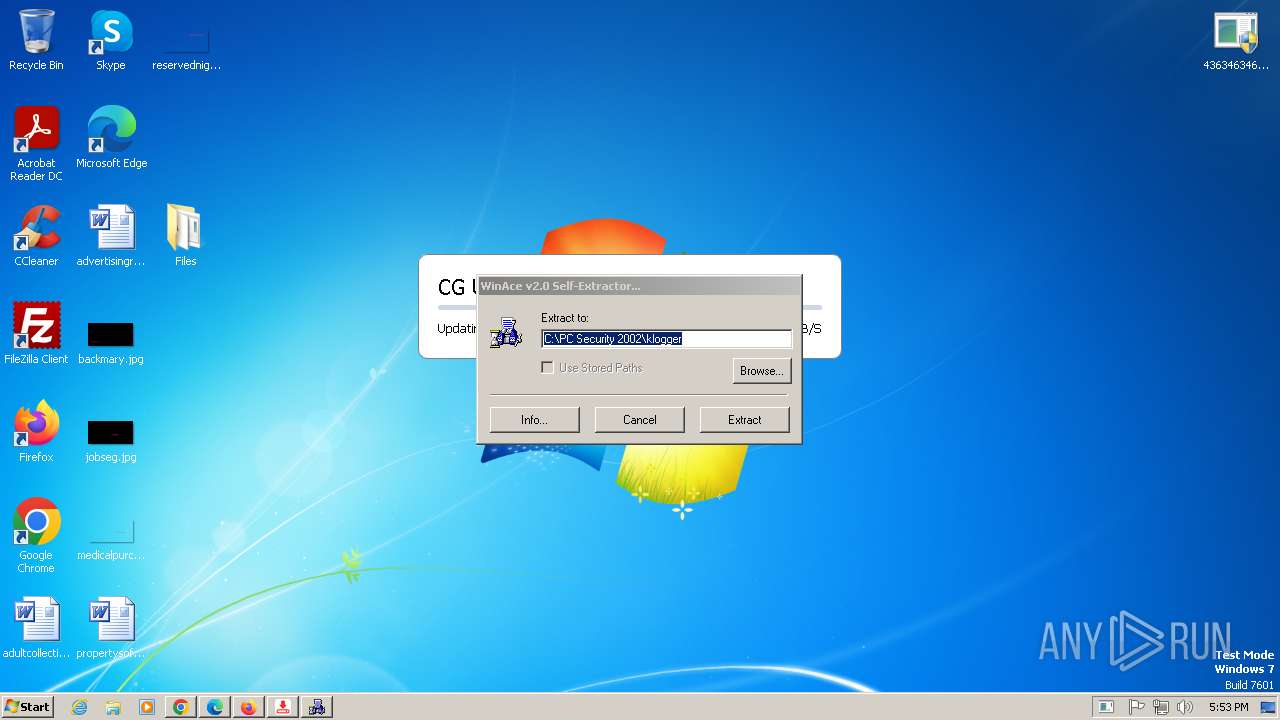Click the Extract button
Image resolution: width=1280 pixels, height=720 pixels.
[x=745, y=420]
